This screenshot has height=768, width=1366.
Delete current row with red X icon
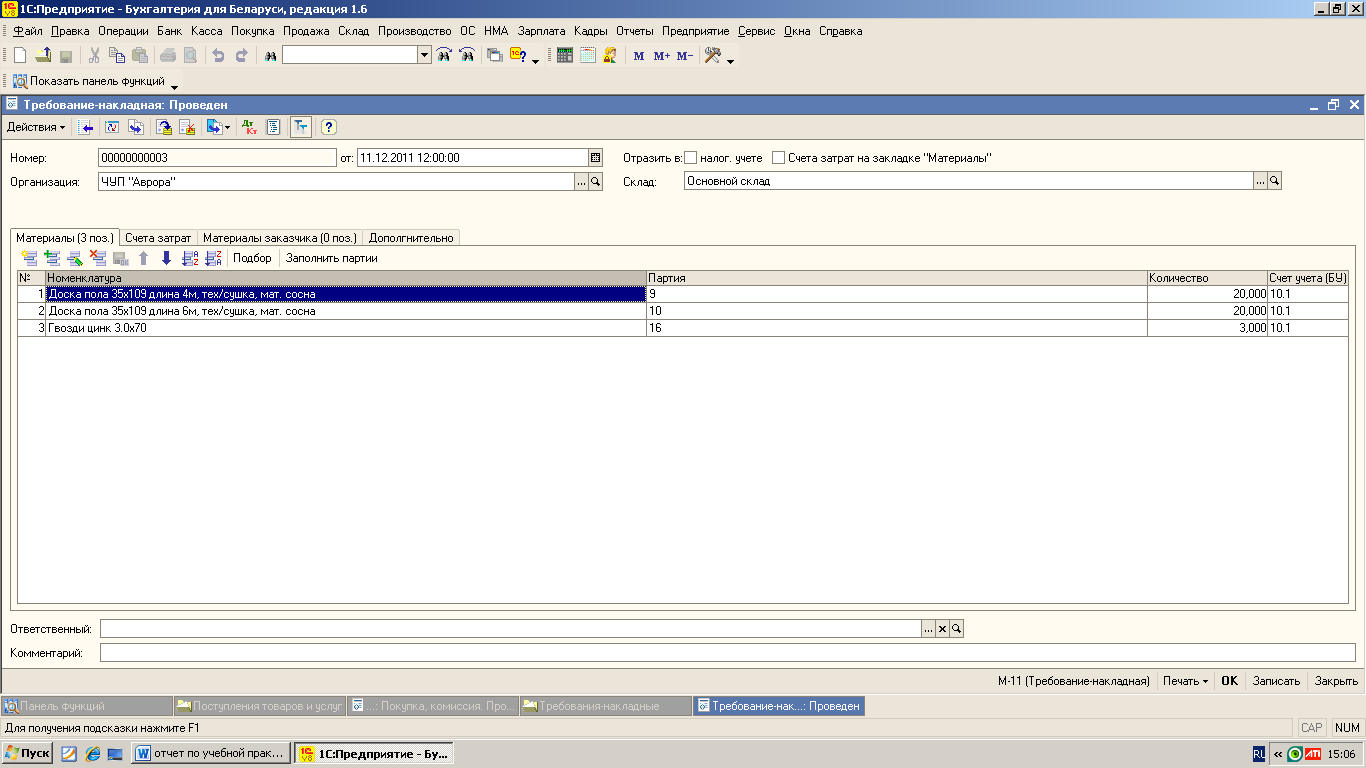(98, 258)
